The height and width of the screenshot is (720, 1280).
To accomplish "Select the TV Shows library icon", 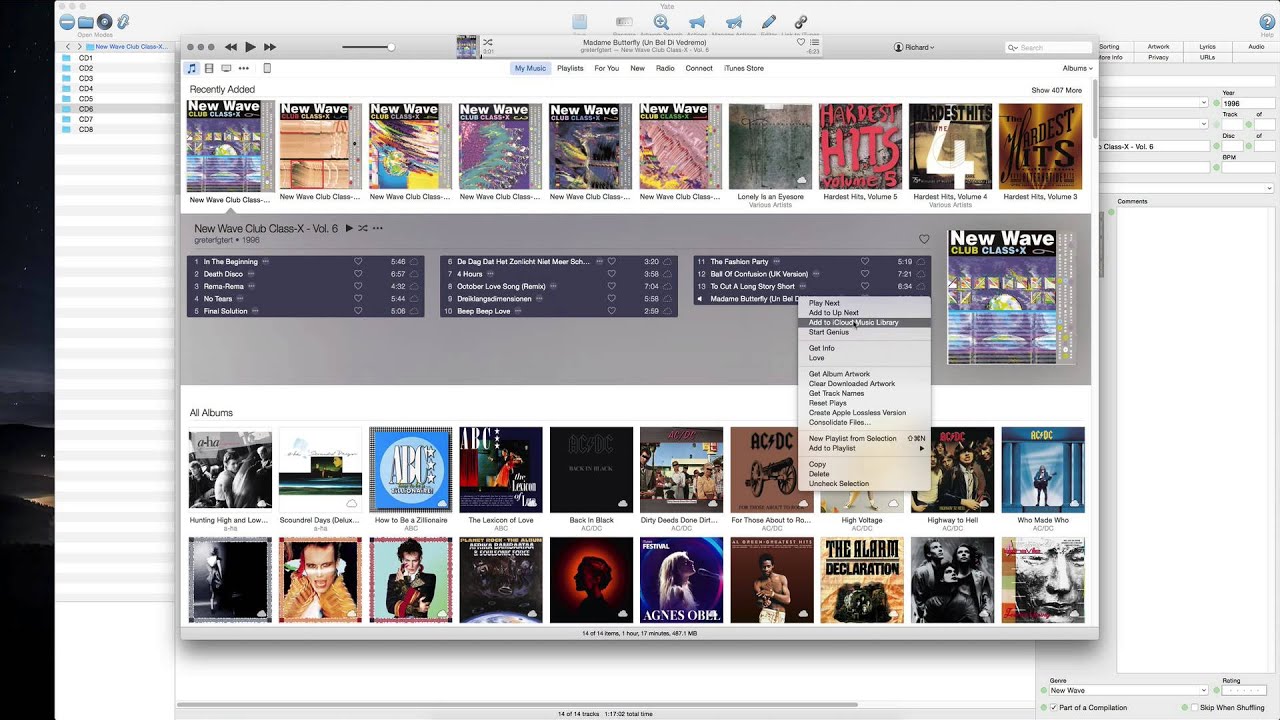I will (226, 68).
